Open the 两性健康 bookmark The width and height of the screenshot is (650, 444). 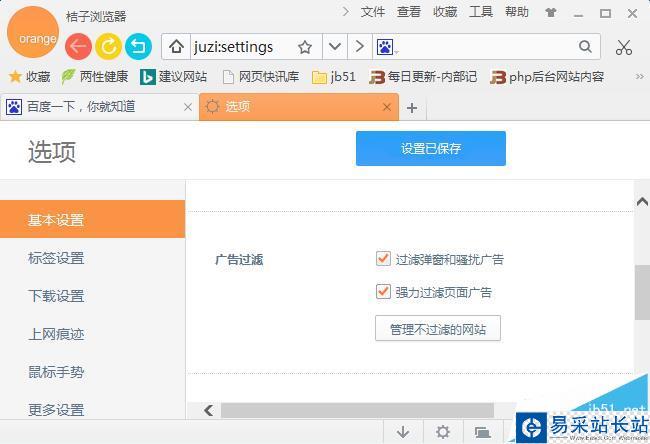95,77
